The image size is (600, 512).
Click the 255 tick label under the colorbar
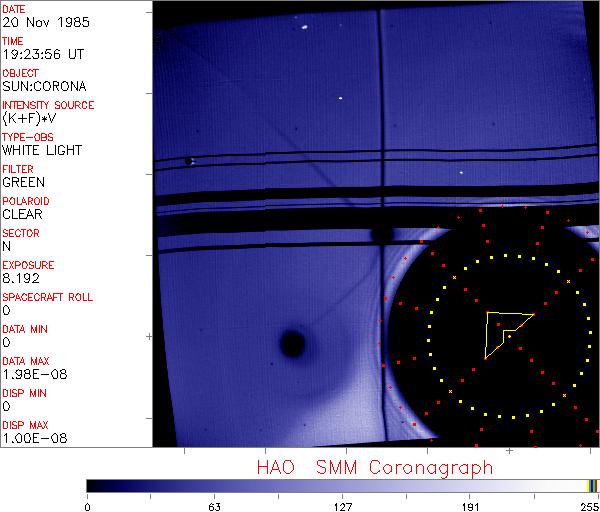click(588, 506)
